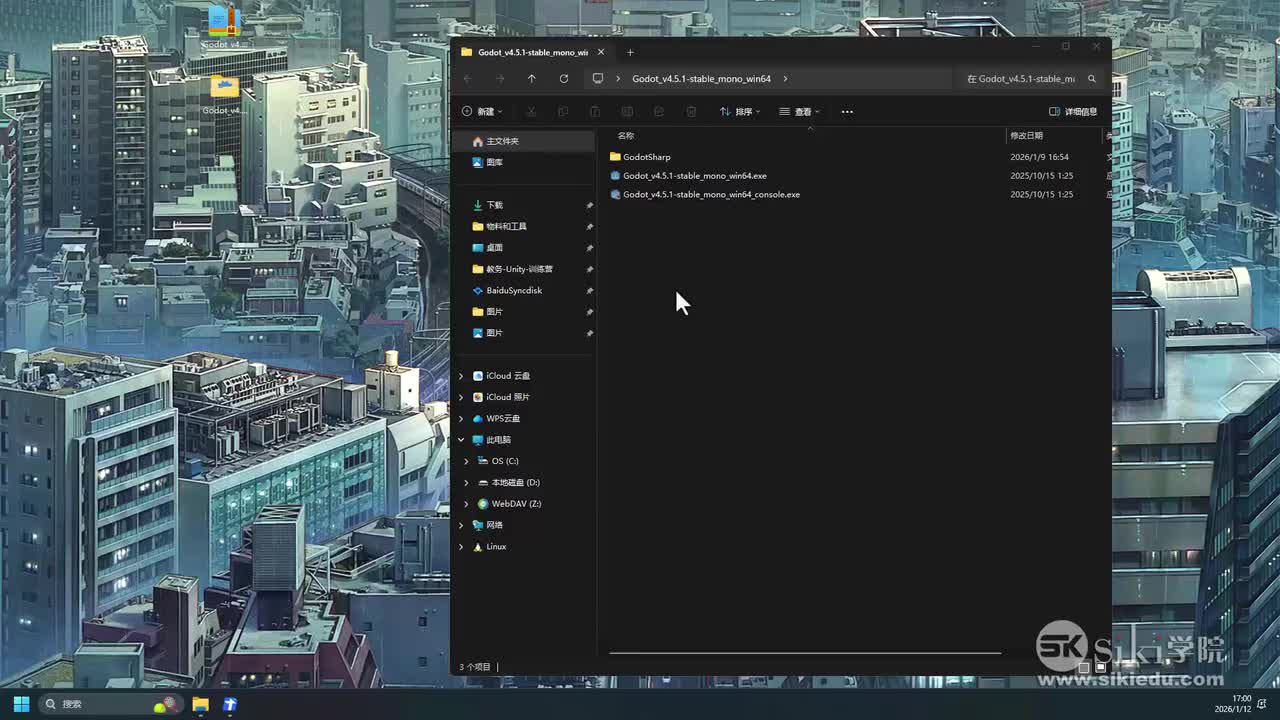
Task: Expand the WPS云盘 tree node
Action: (461, 419)
